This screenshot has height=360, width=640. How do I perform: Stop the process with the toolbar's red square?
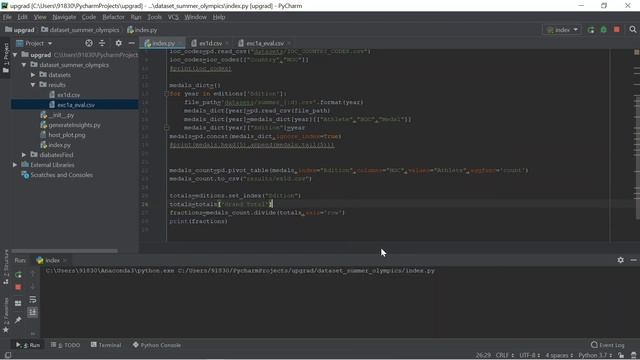(617, 30)
